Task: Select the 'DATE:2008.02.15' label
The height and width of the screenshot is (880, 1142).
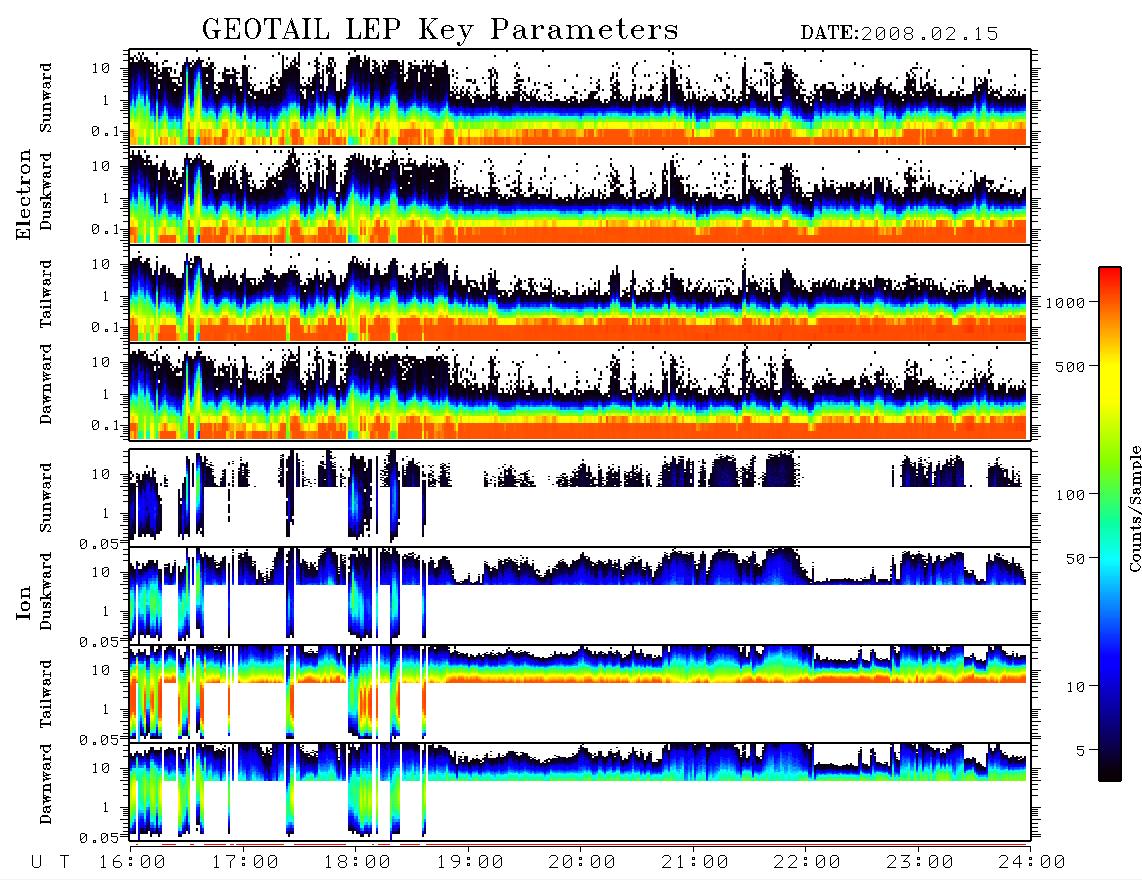Action: (899, 34)
